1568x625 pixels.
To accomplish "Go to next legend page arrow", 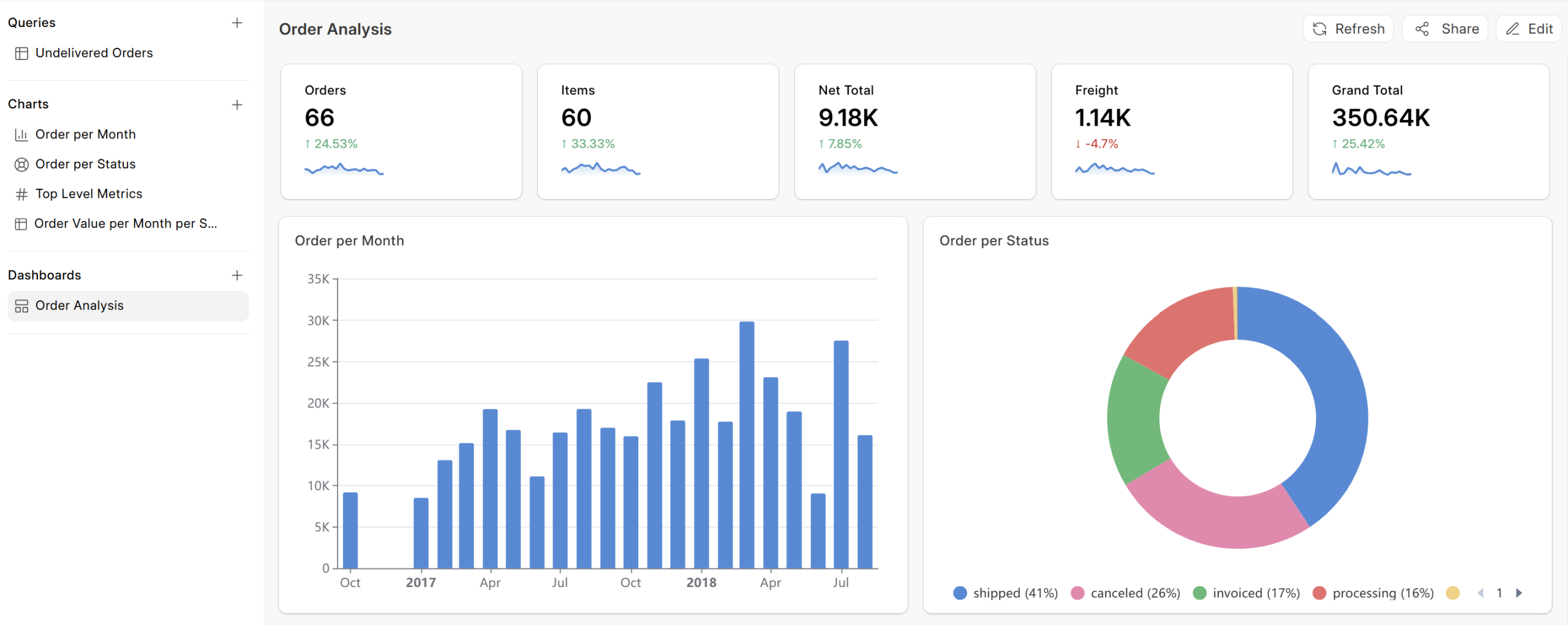I will [x=1519, y=593].
